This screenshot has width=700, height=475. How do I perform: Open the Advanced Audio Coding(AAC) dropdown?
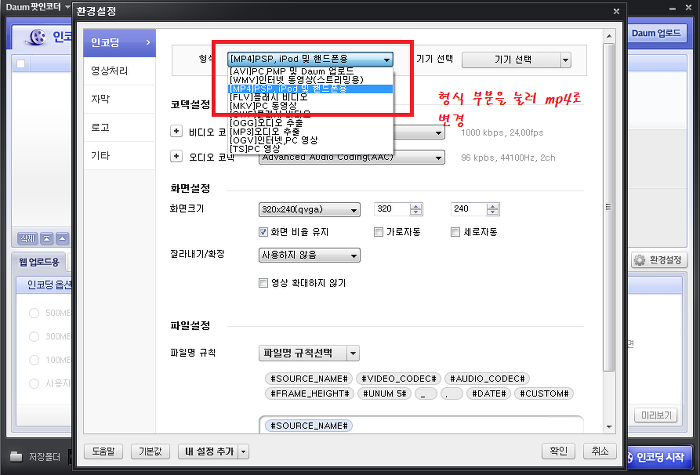point(352,158)
